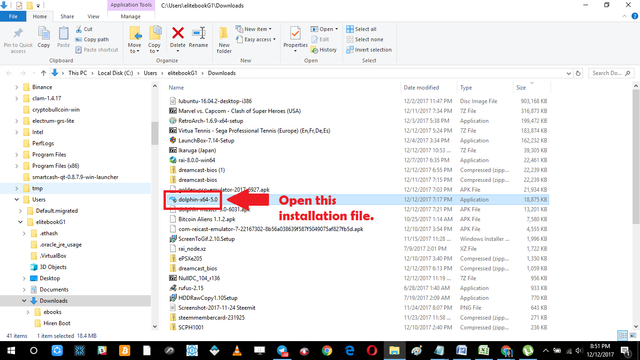
Task: Collapse the ribbon with chevron
Action: pyautogui.click(x=624, y=16)
